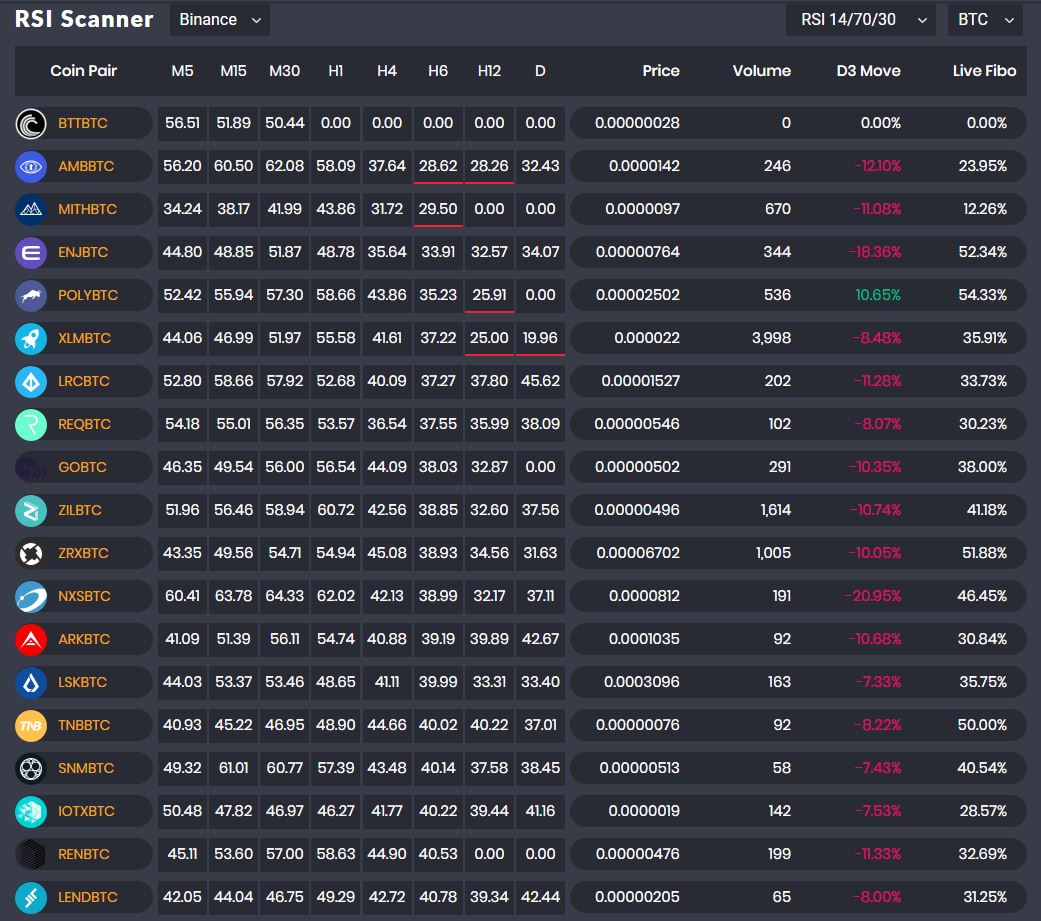The height and width of the screenshot is (921, 1041).
Task: Sort by M5 column header
Action: [183, 71]
